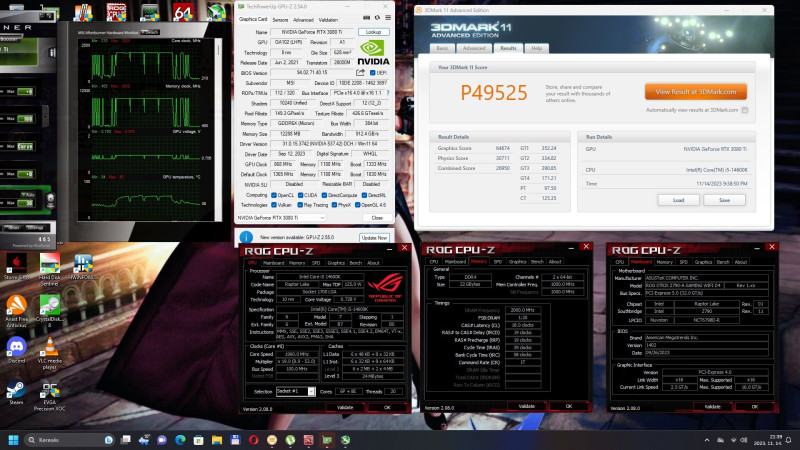Open the Discord desktop shortcut

[x=16, y=350]
